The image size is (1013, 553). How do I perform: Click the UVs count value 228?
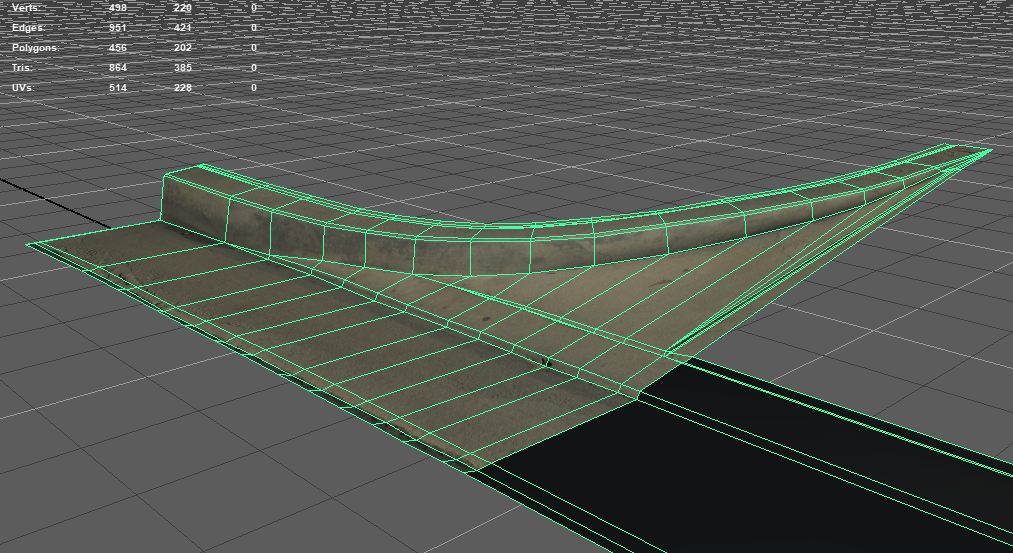183,87
